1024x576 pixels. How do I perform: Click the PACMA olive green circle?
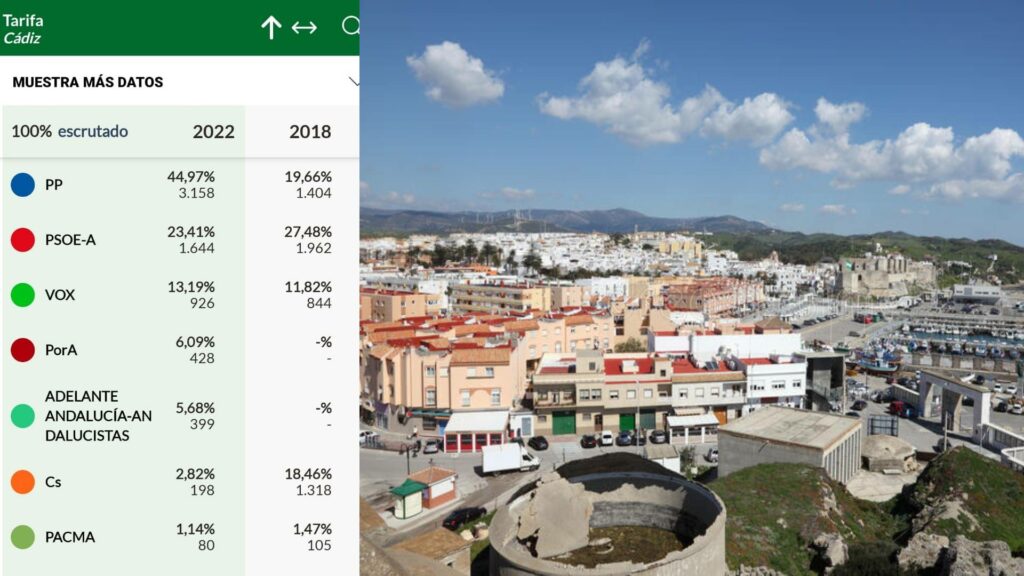[23, 537]
